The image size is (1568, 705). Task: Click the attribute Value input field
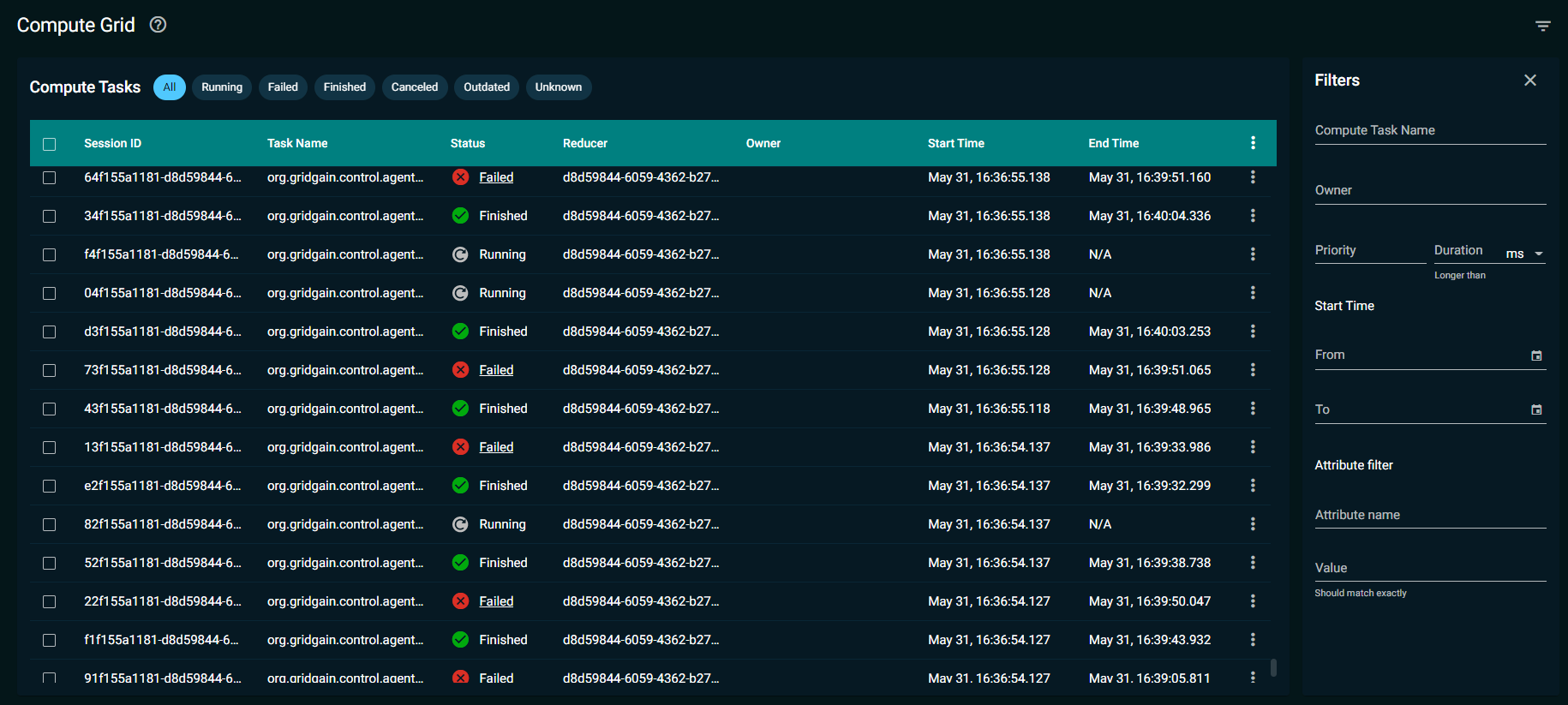[x=1430, y=568]
